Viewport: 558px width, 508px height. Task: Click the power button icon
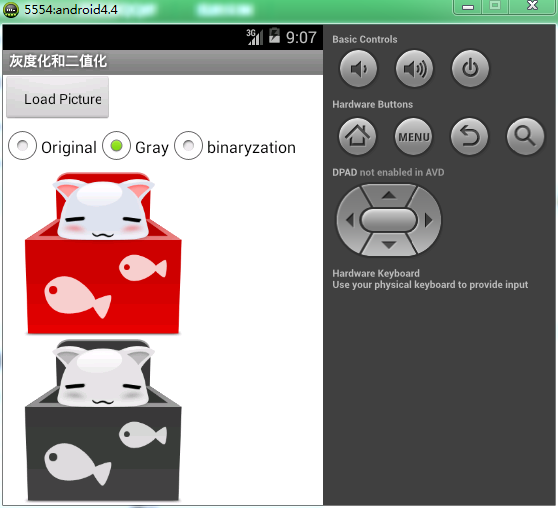470,68
